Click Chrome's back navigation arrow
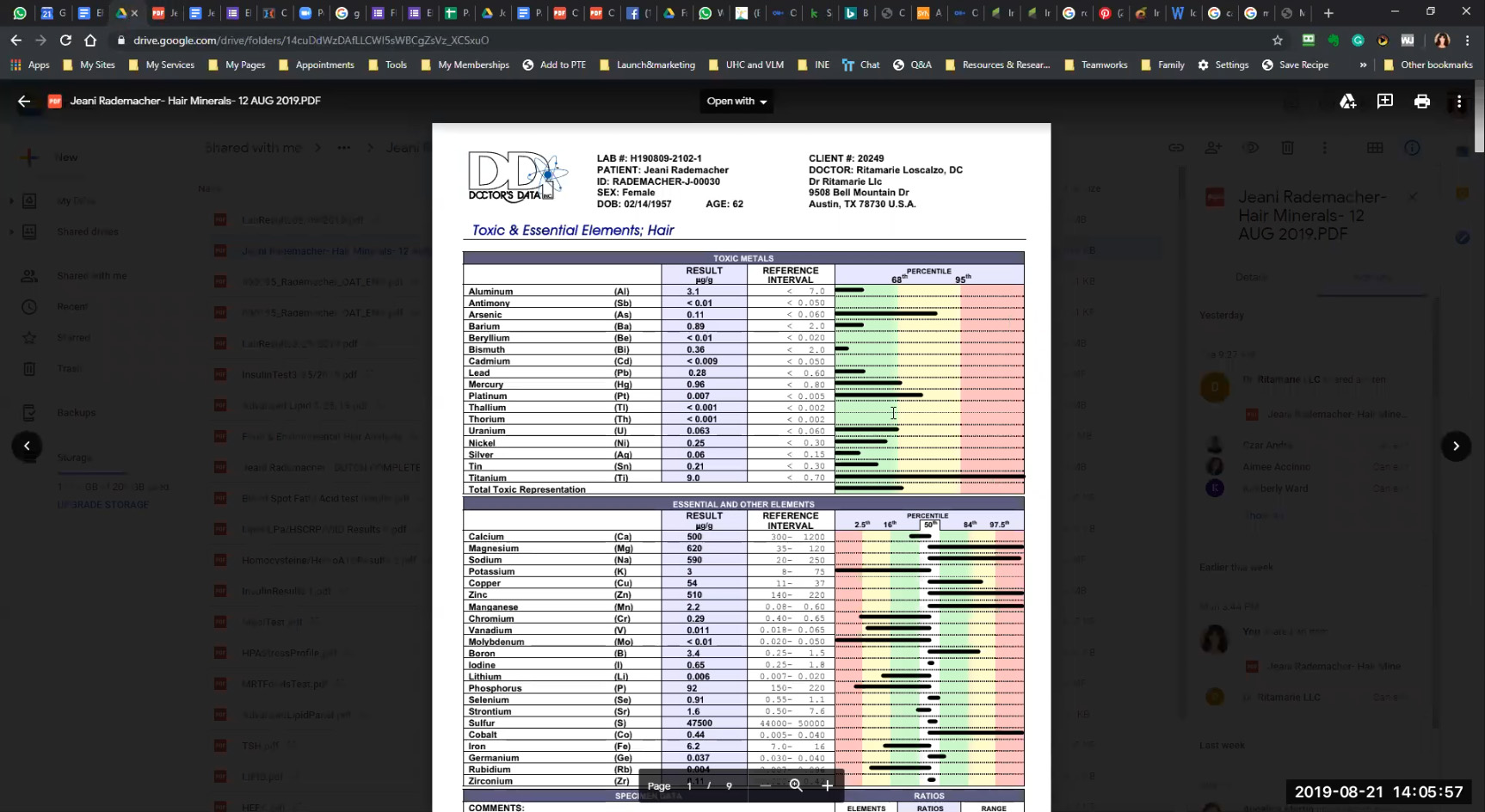Screen dimensions: 1485x812 [x=16, y=40]
